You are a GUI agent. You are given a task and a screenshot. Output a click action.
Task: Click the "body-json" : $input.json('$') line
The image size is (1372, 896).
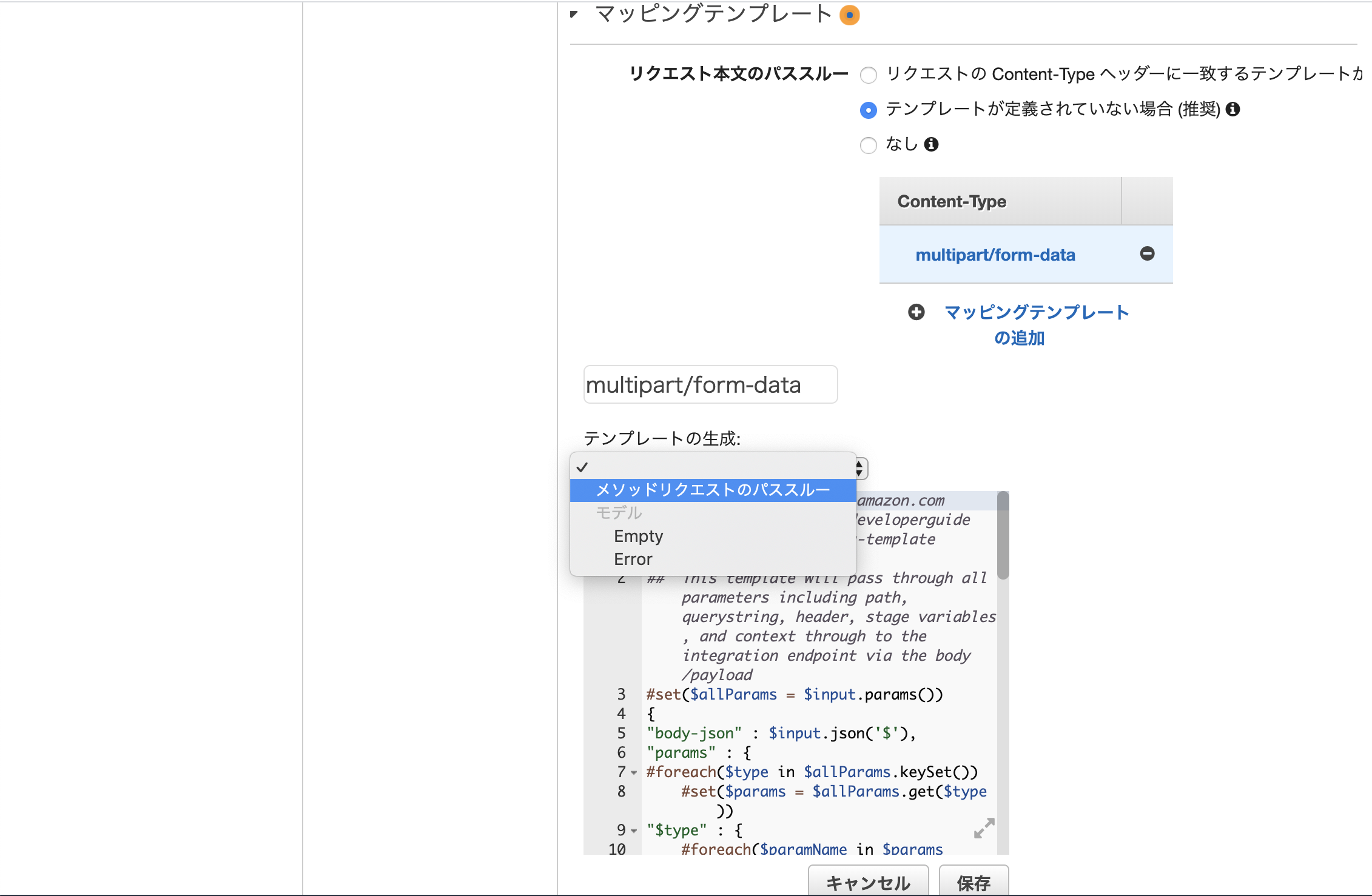[781, 734]
